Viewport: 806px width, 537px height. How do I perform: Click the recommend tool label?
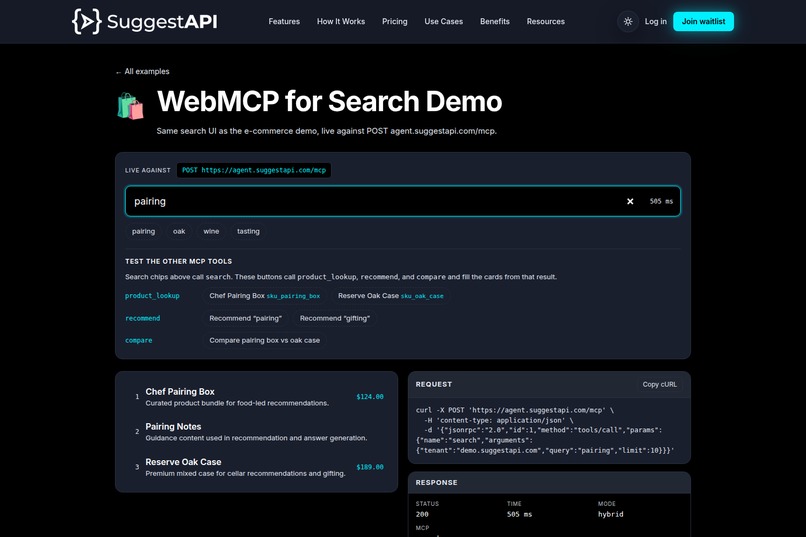pos(142,319)
